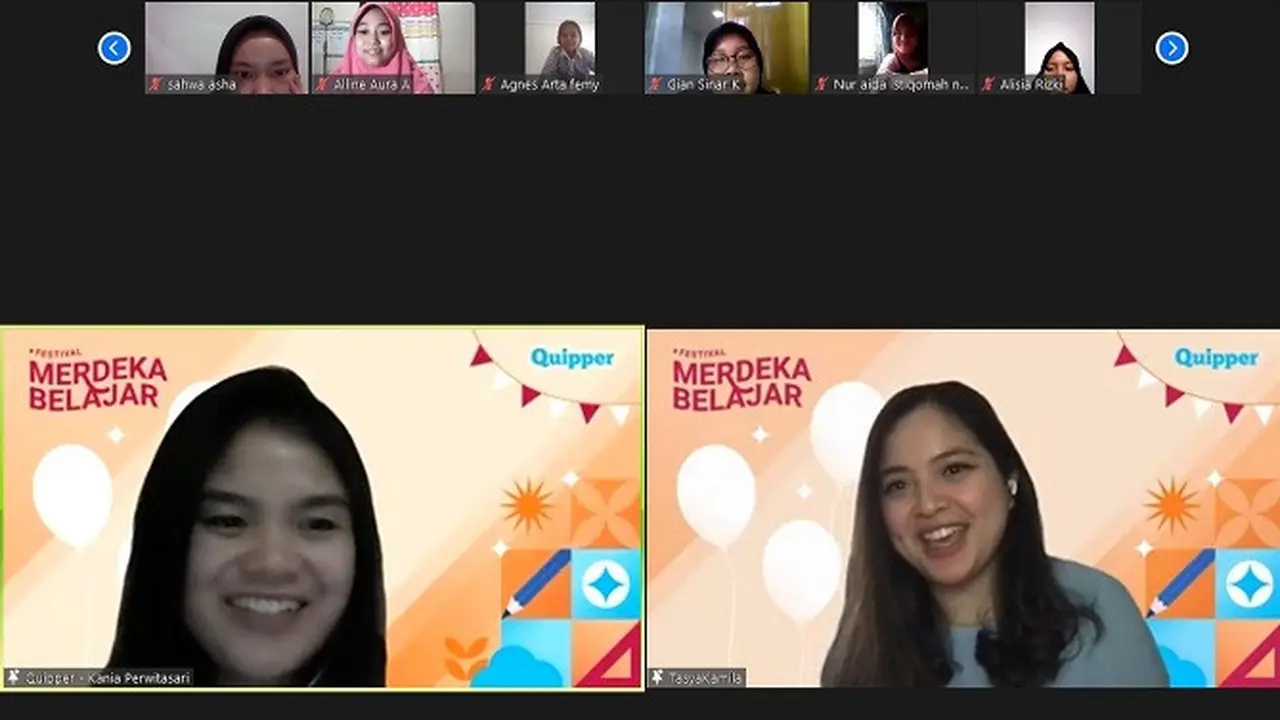1280x720 pixels.
Task: Select Alisia Rizki's video thumbnail
Action: 1059,48
